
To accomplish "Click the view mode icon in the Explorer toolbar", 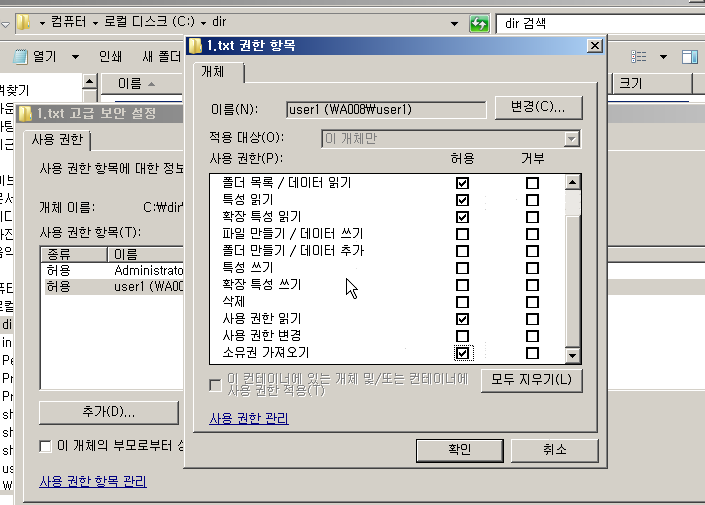I will [638, 57].
